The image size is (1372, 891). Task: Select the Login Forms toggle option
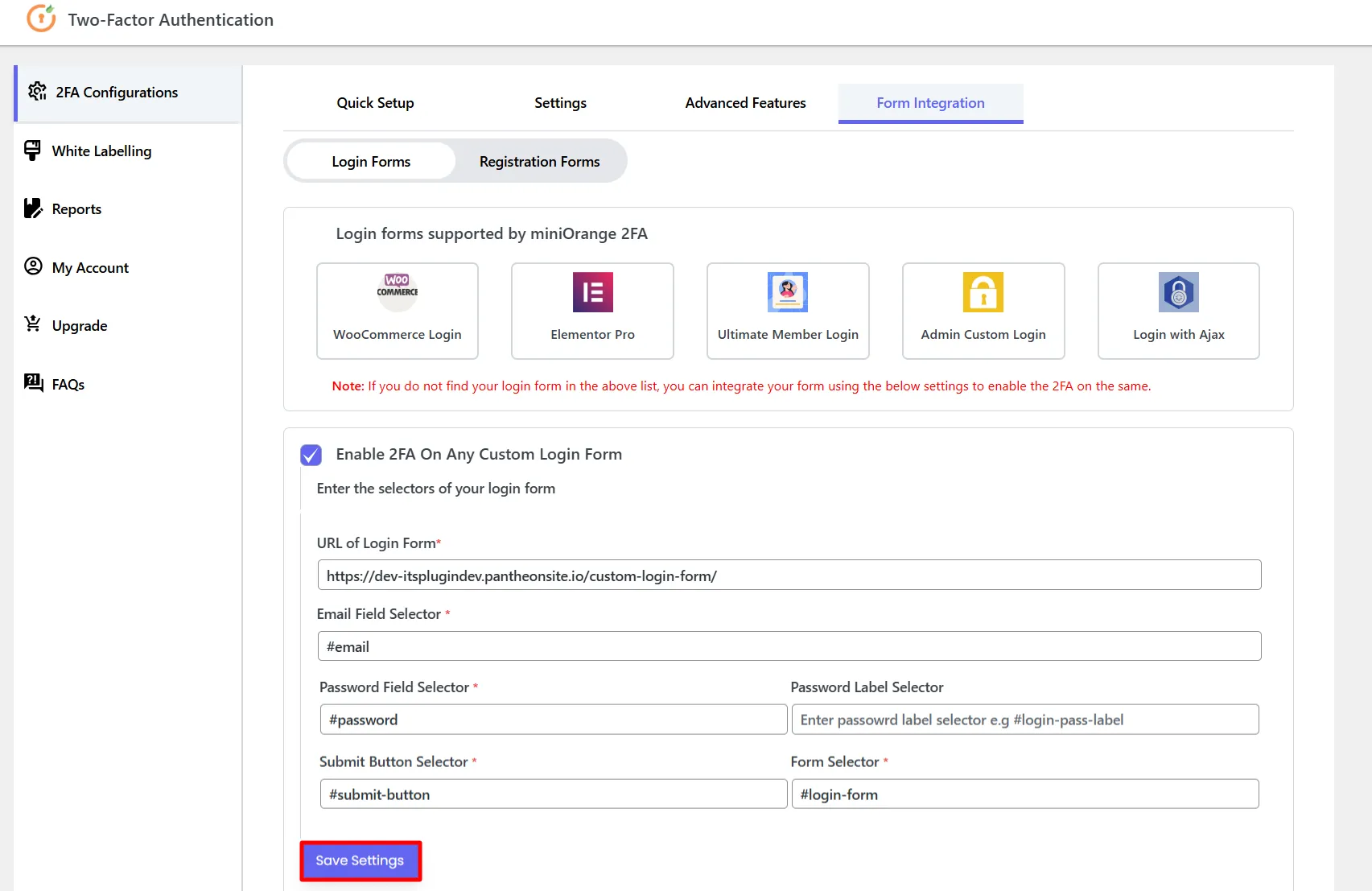[x=371, y=162]
